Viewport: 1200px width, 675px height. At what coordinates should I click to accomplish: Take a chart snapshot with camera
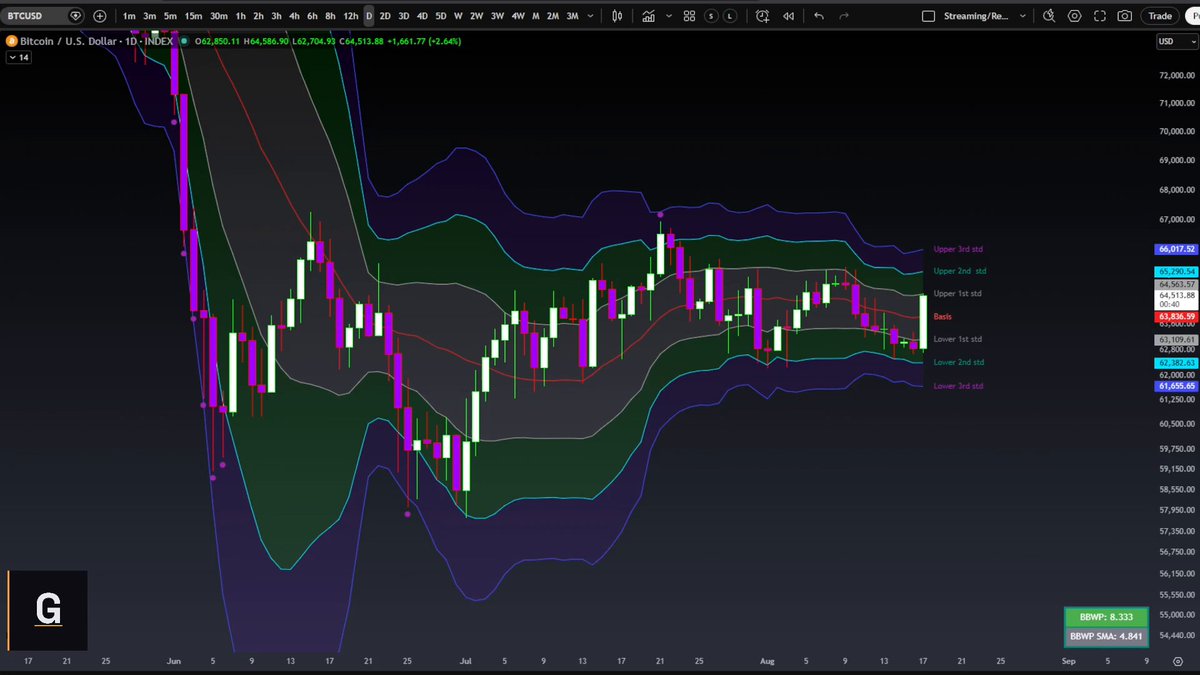pos(1125,16)
